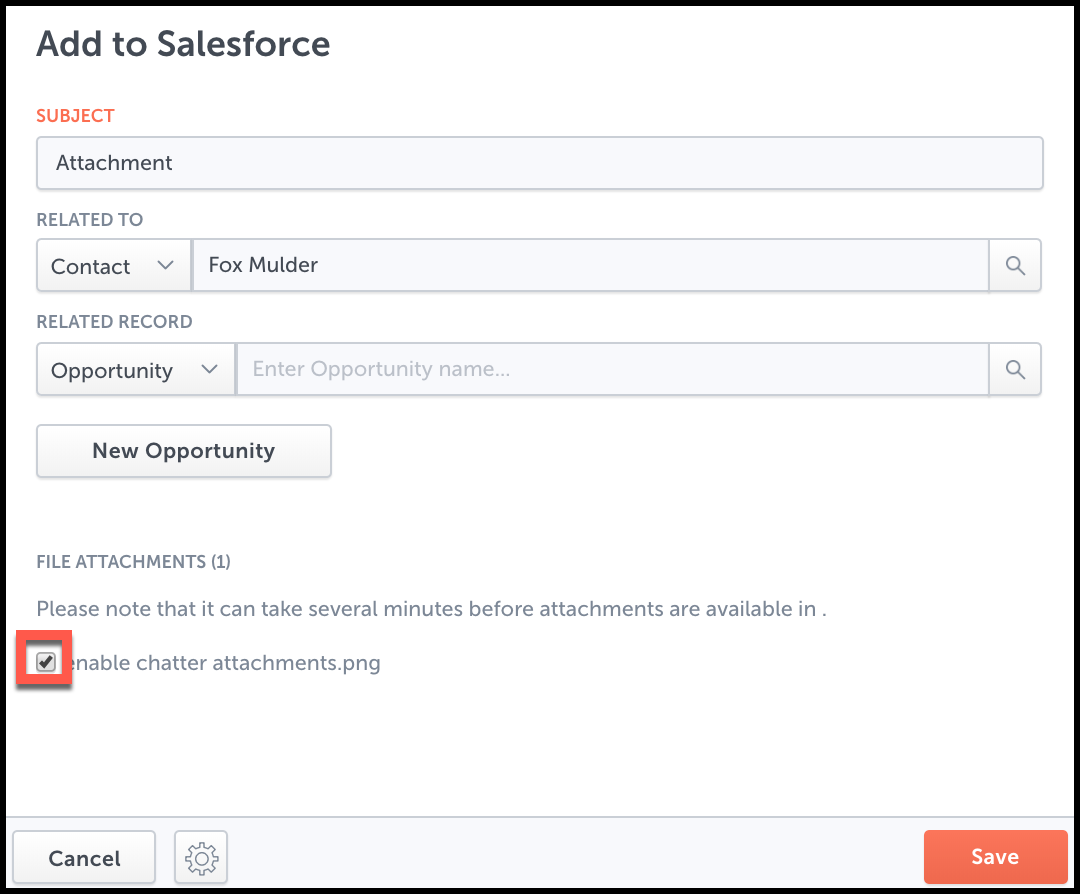The image size is (1080, 894).
Task: Uncheck the enable chatter attachments.png checkbox
Action: click(45, 662)
